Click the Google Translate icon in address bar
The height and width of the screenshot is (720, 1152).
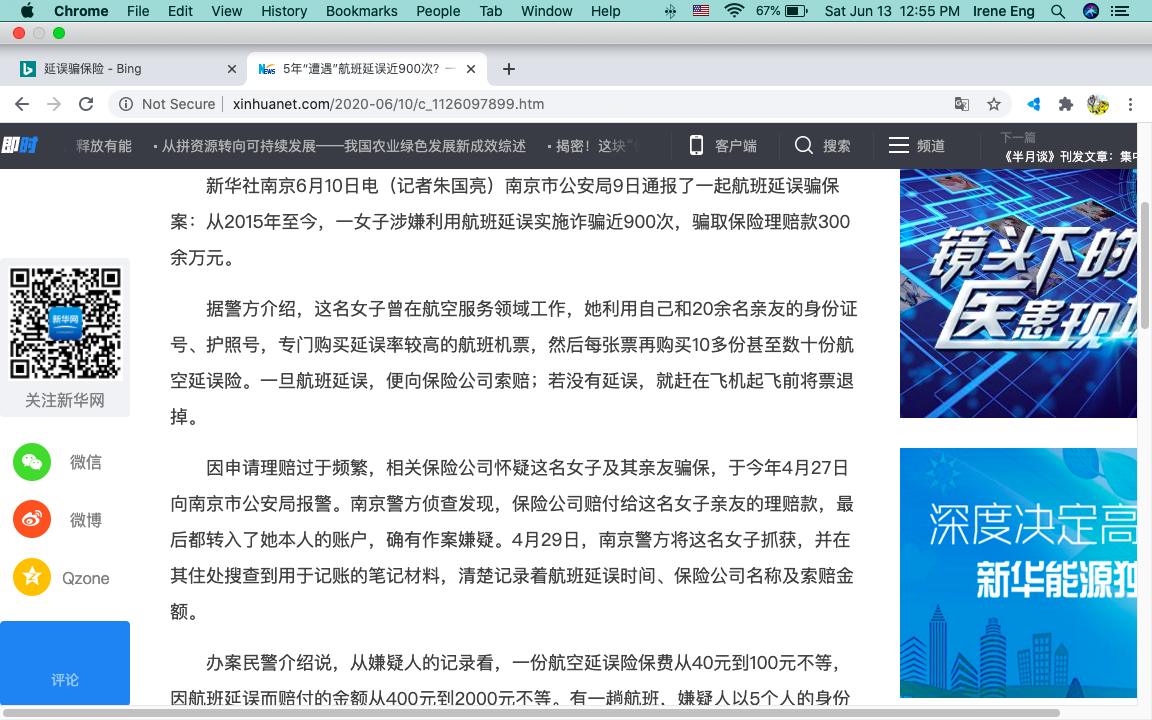click(962, 104)
